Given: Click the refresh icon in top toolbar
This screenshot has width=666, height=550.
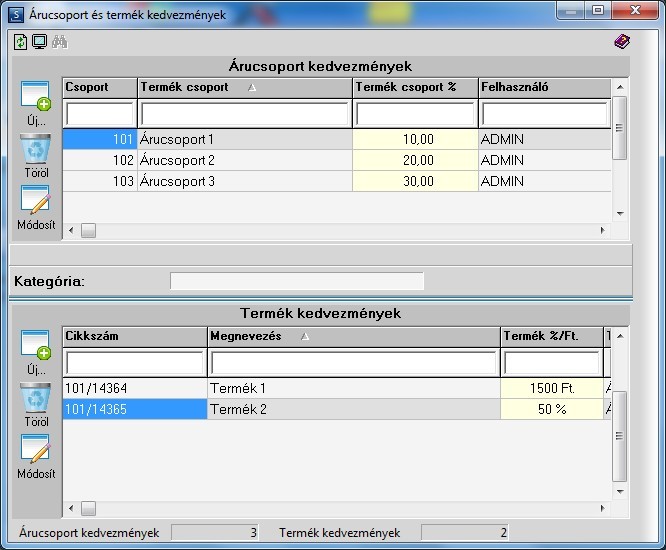Looking at the screenshot, I should click(20, 42).
